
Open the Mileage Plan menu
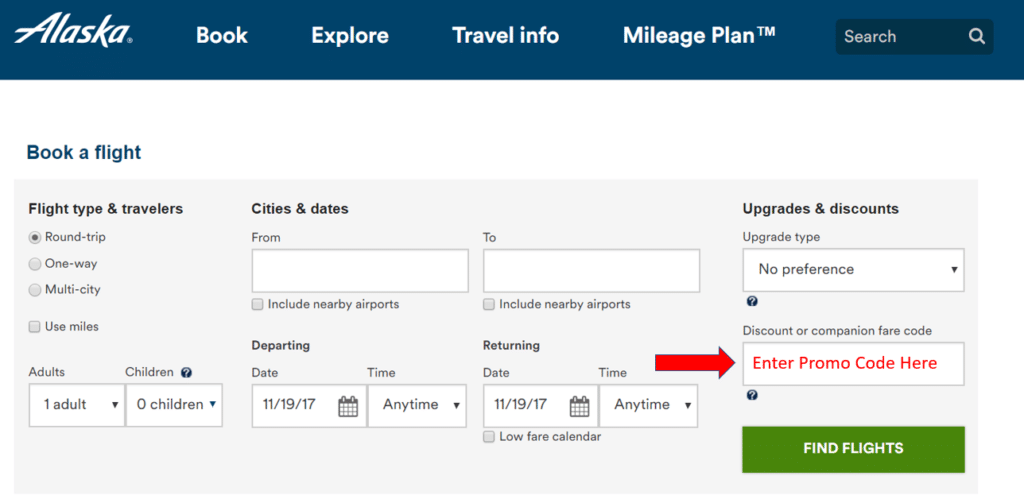[699, 36]
